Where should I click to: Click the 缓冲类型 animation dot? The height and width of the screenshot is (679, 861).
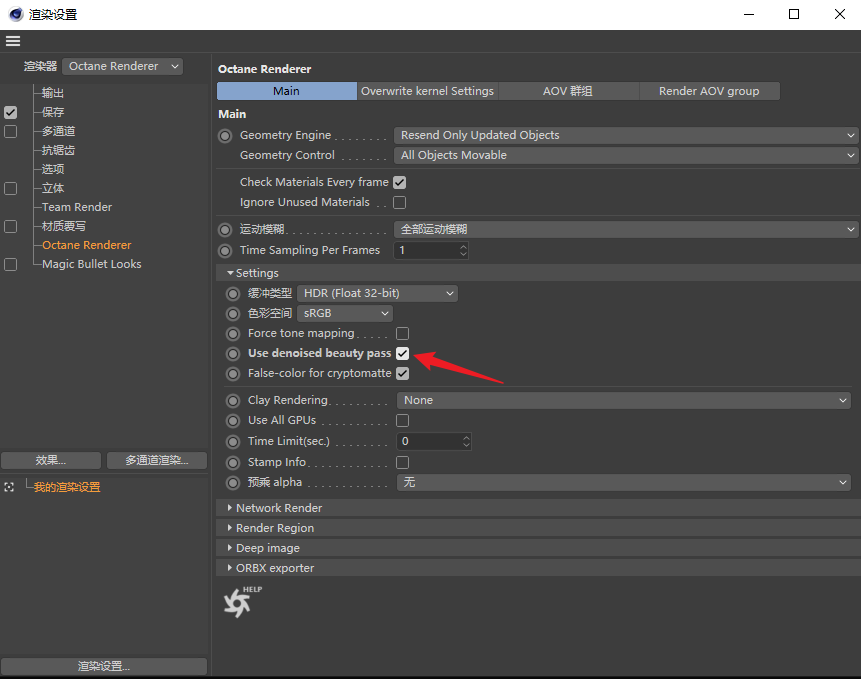pos(233,293)
